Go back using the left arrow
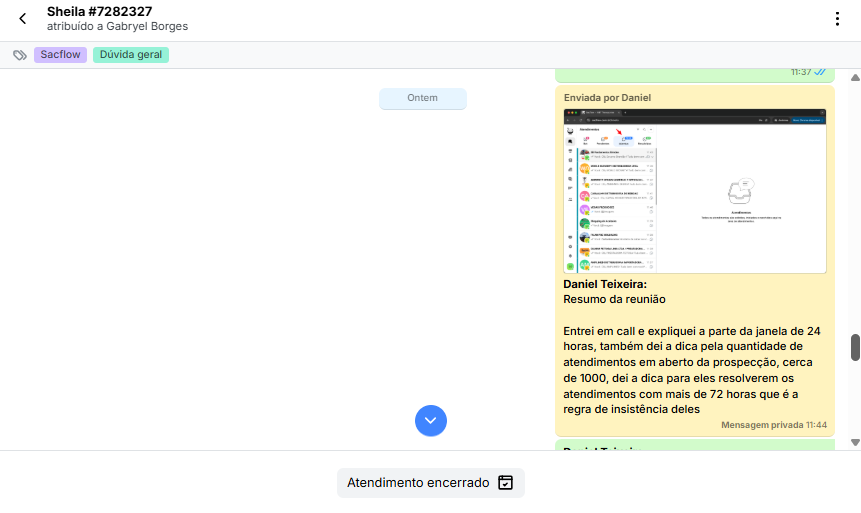This screenshot has width=861, height=513. [x=23, y=19]
